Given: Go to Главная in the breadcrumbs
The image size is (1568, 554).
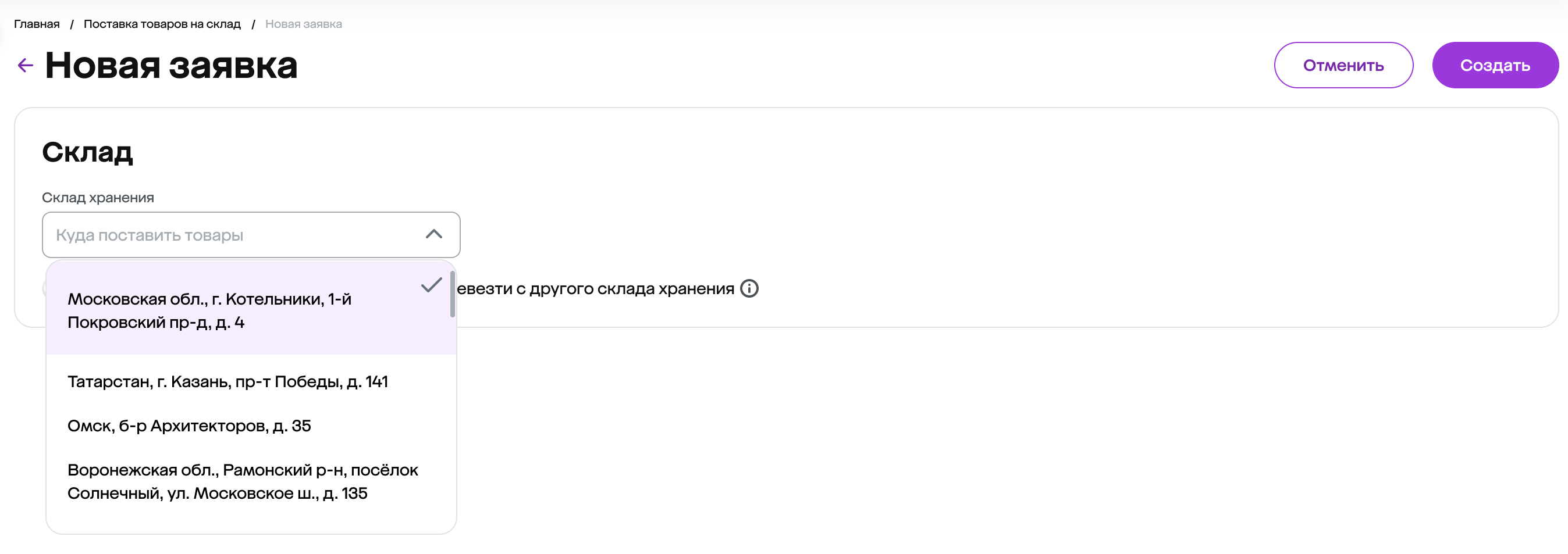Looking at the screenshot, I should [37, 24].
